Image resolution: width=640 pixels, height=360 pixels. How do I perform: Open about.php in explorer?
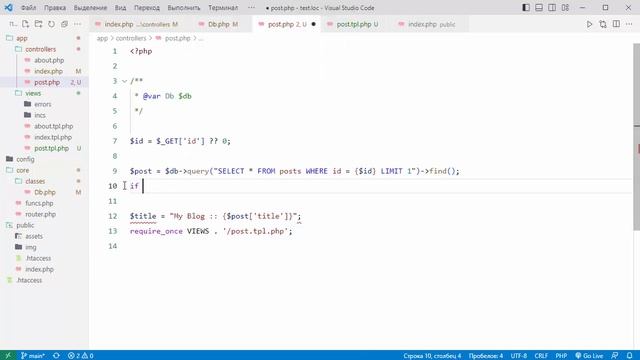[49, 60]
